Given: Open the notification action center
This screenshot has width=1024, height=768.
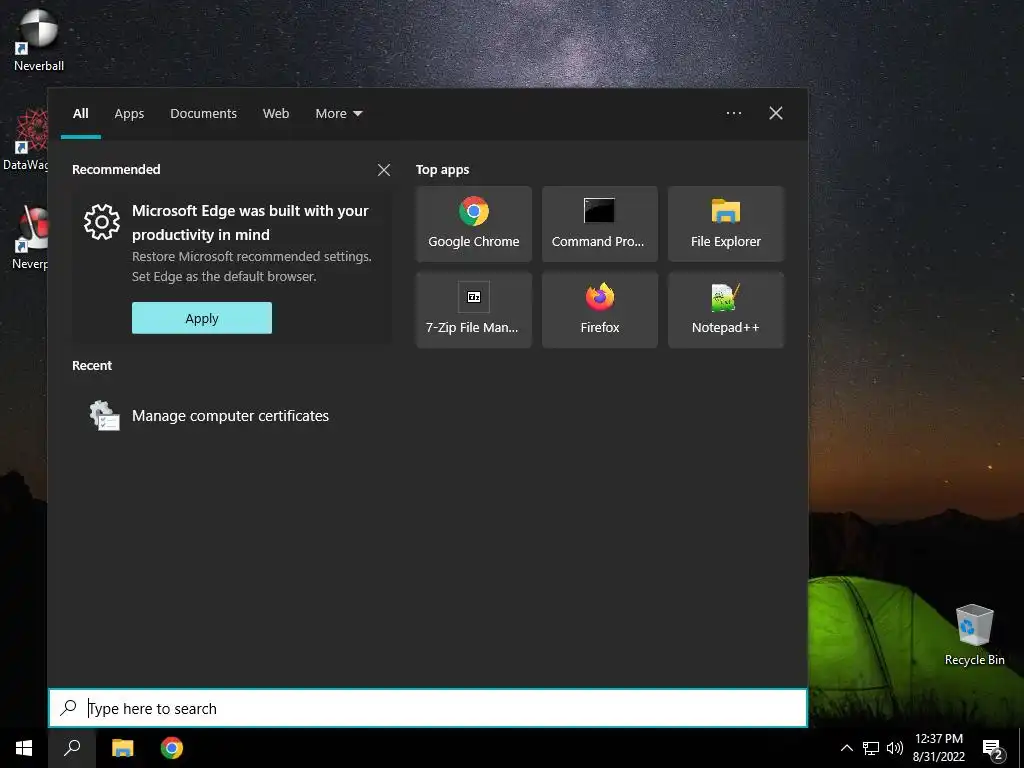Looking at the screenshot, I should [993, 750].
